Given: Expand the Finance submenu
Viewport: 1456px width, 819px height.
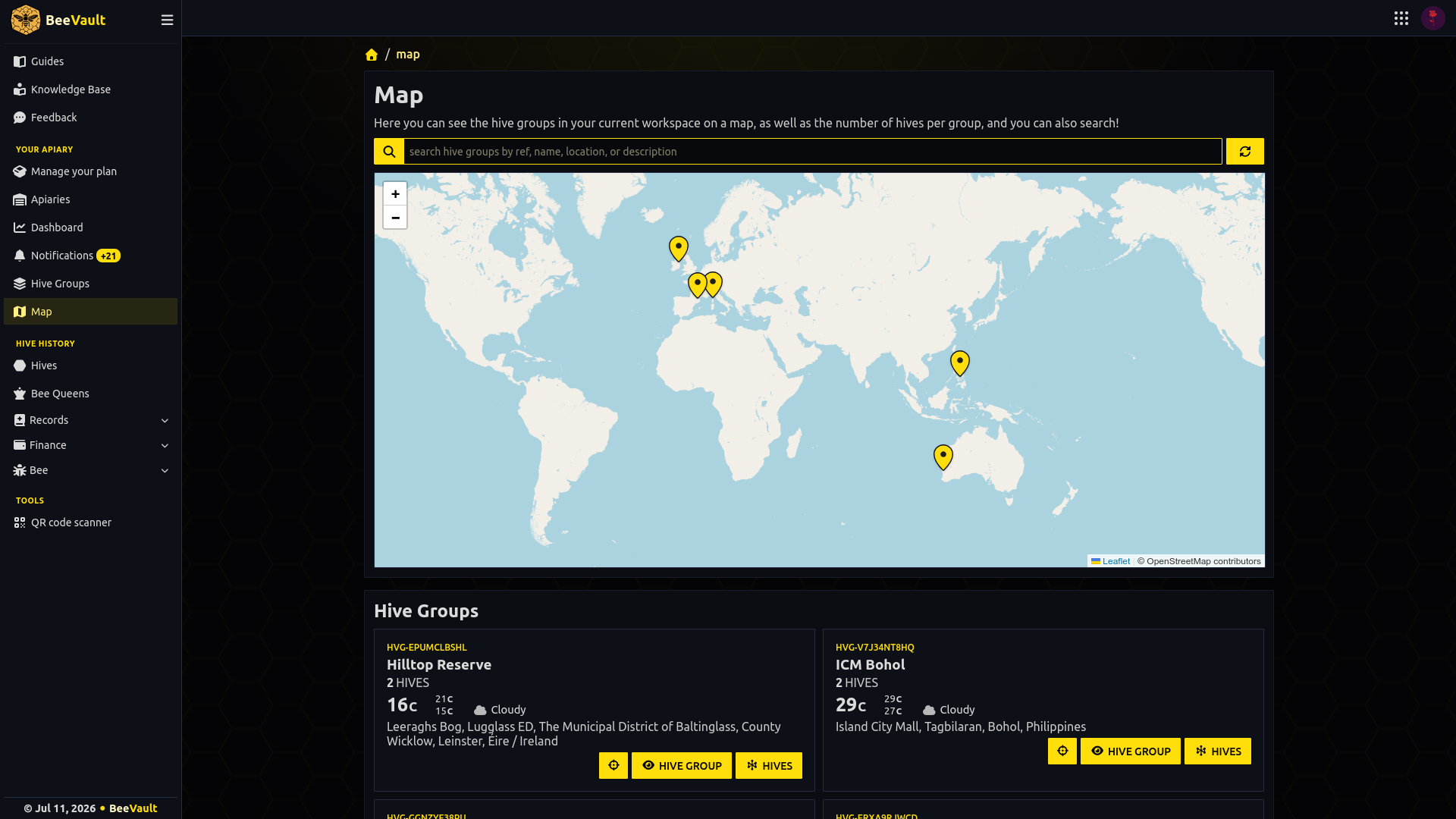Looking at the screenshot, I should [90, 445].
